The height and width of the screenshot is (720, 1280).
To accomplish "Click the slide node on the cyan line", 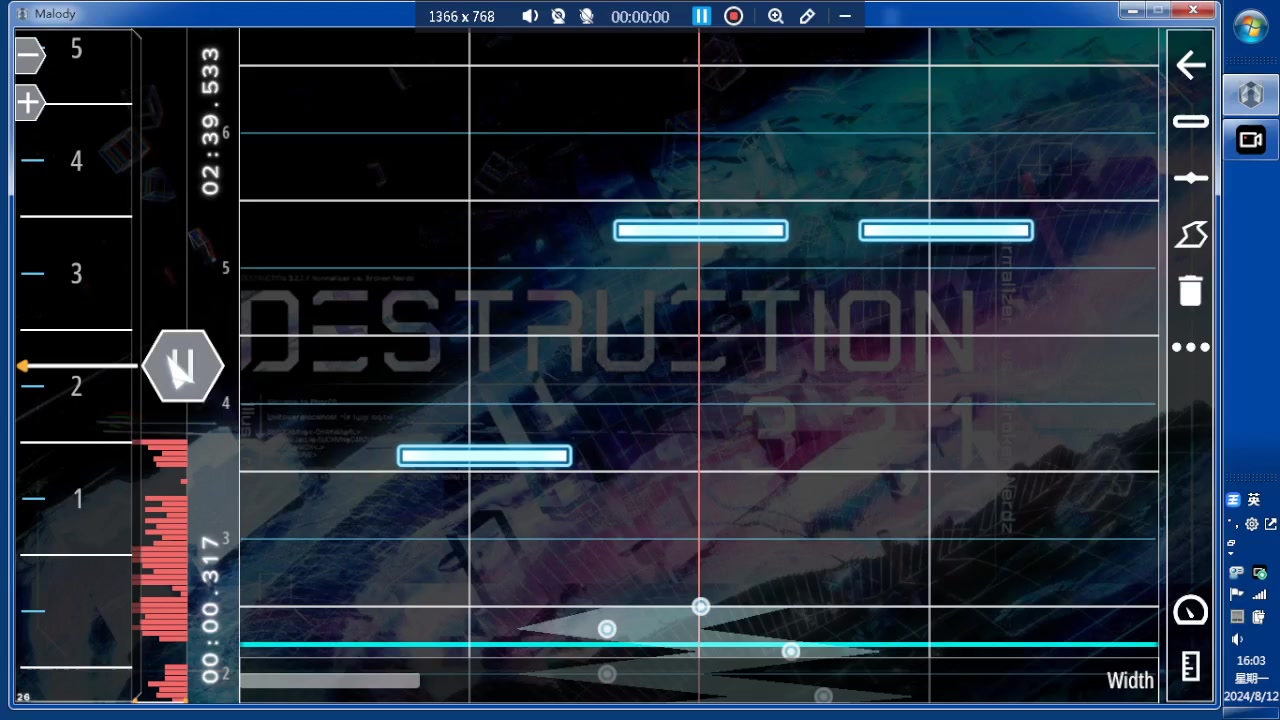I will click(x=791, y=651).
